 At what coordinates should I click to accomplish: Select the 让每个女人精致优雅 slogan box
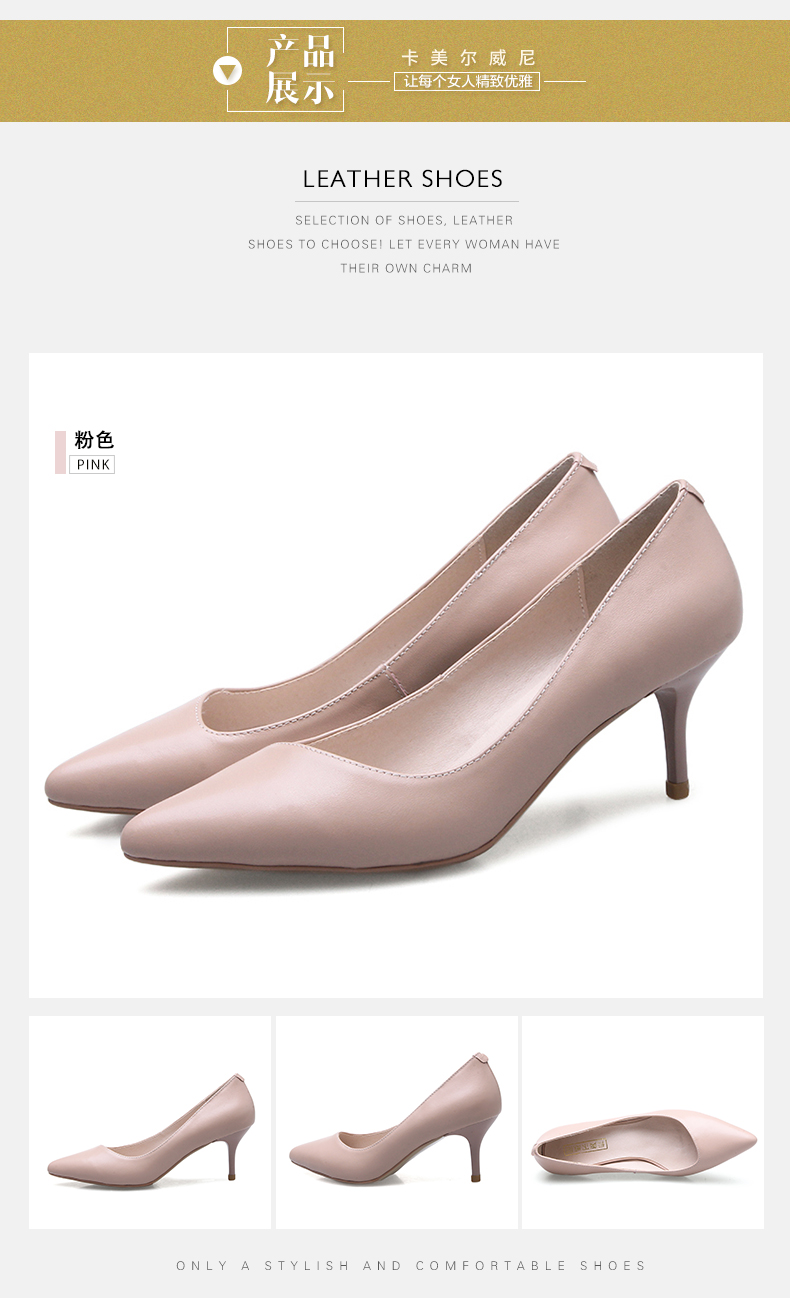pyautogui.click(x=467, y=81)
